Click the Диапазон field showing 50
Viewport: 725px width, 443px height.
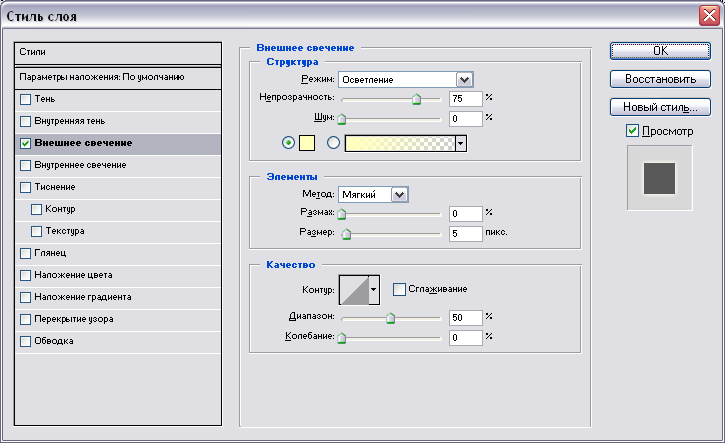[x=466, y=318]
